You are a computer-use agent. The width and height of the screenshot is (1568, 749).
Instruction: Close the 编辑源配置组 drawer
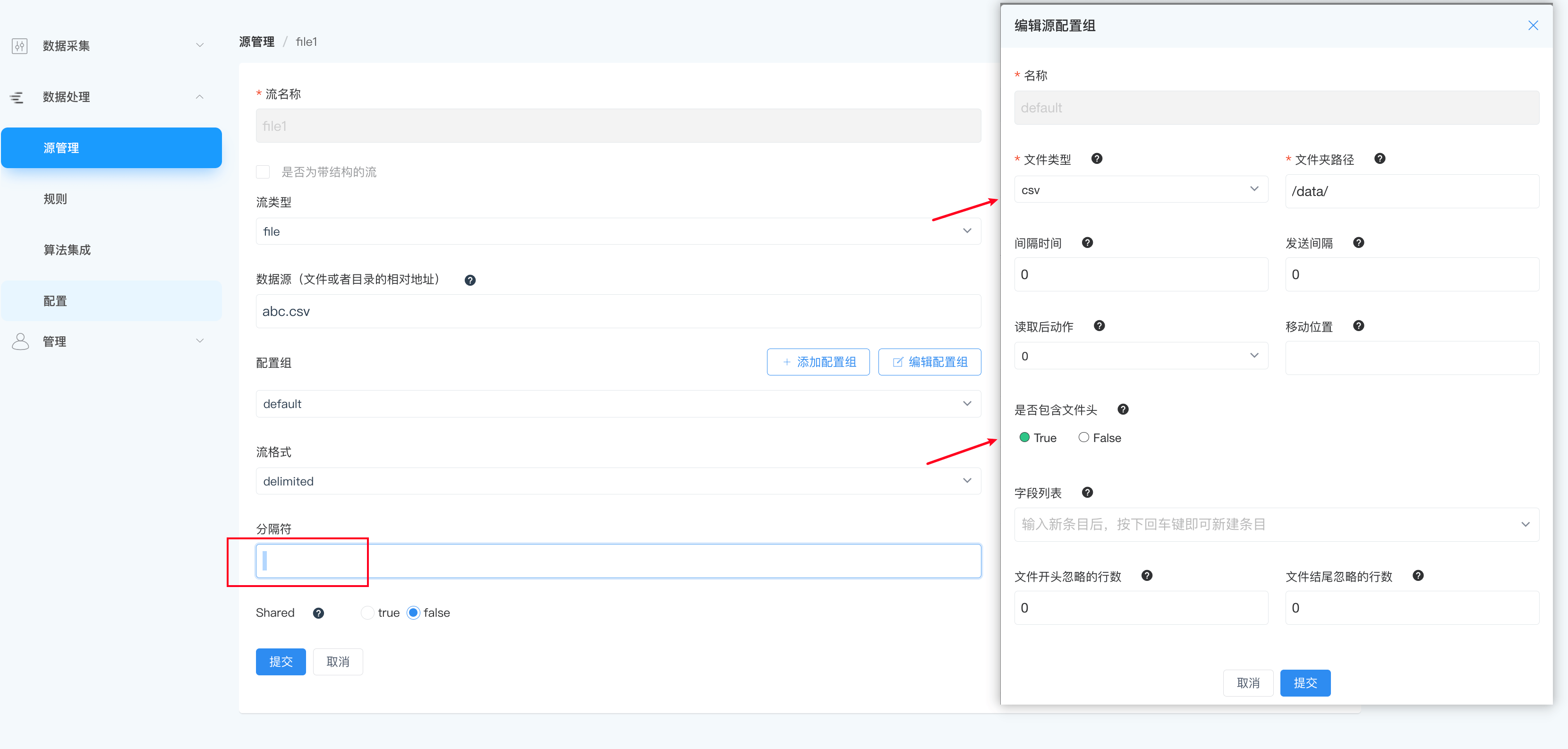[1533, 26]
